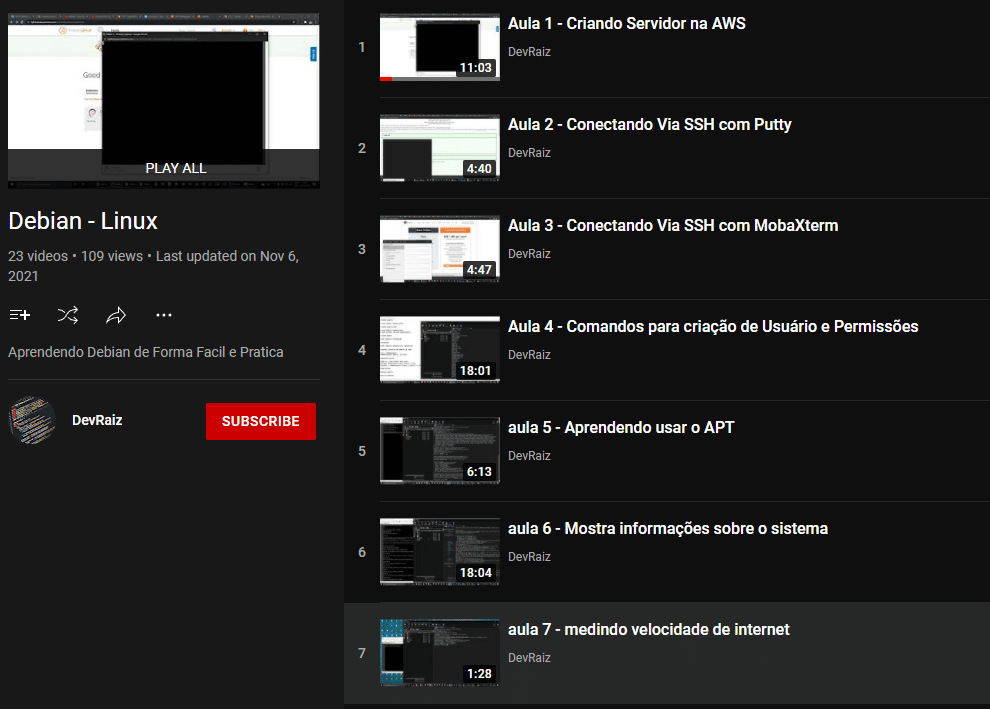990x709 pixels.
Task: Open title 'Aula 1 - Criando Servidor na AWS'
Action: click(x=626, y=24)
